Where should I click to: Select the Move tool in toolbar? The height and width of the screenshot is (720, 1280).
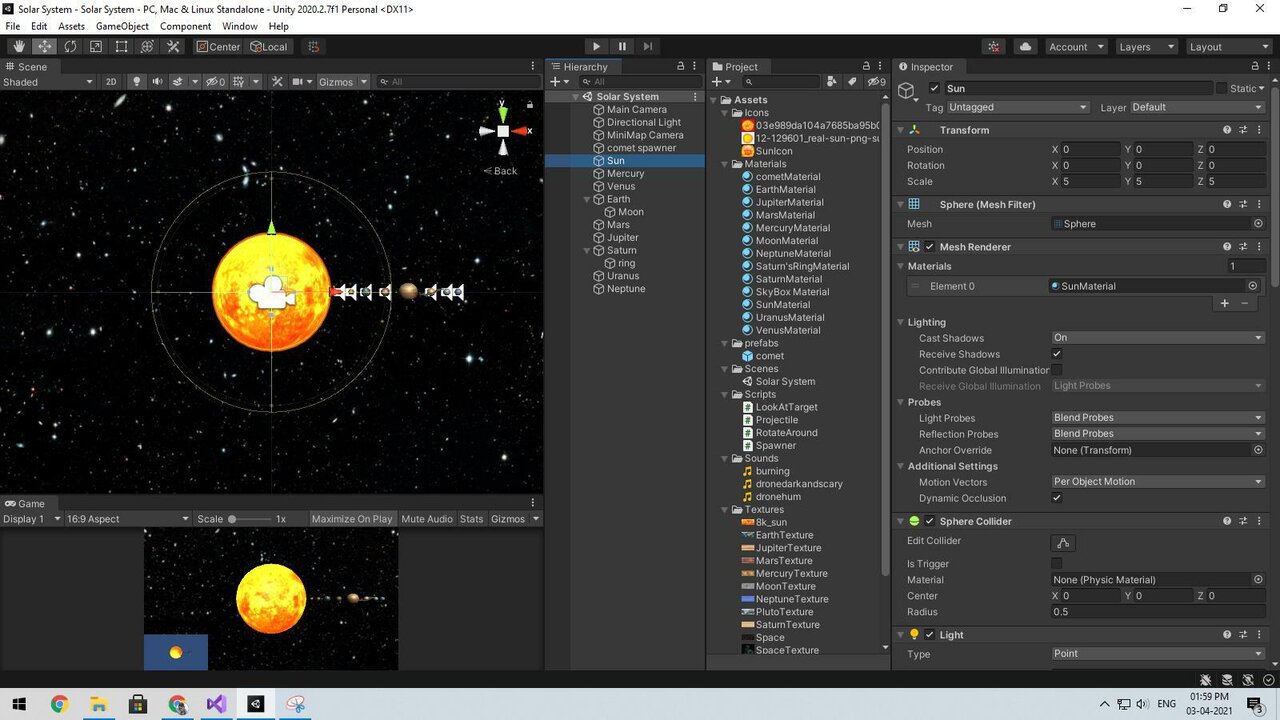tap(45, 47)
